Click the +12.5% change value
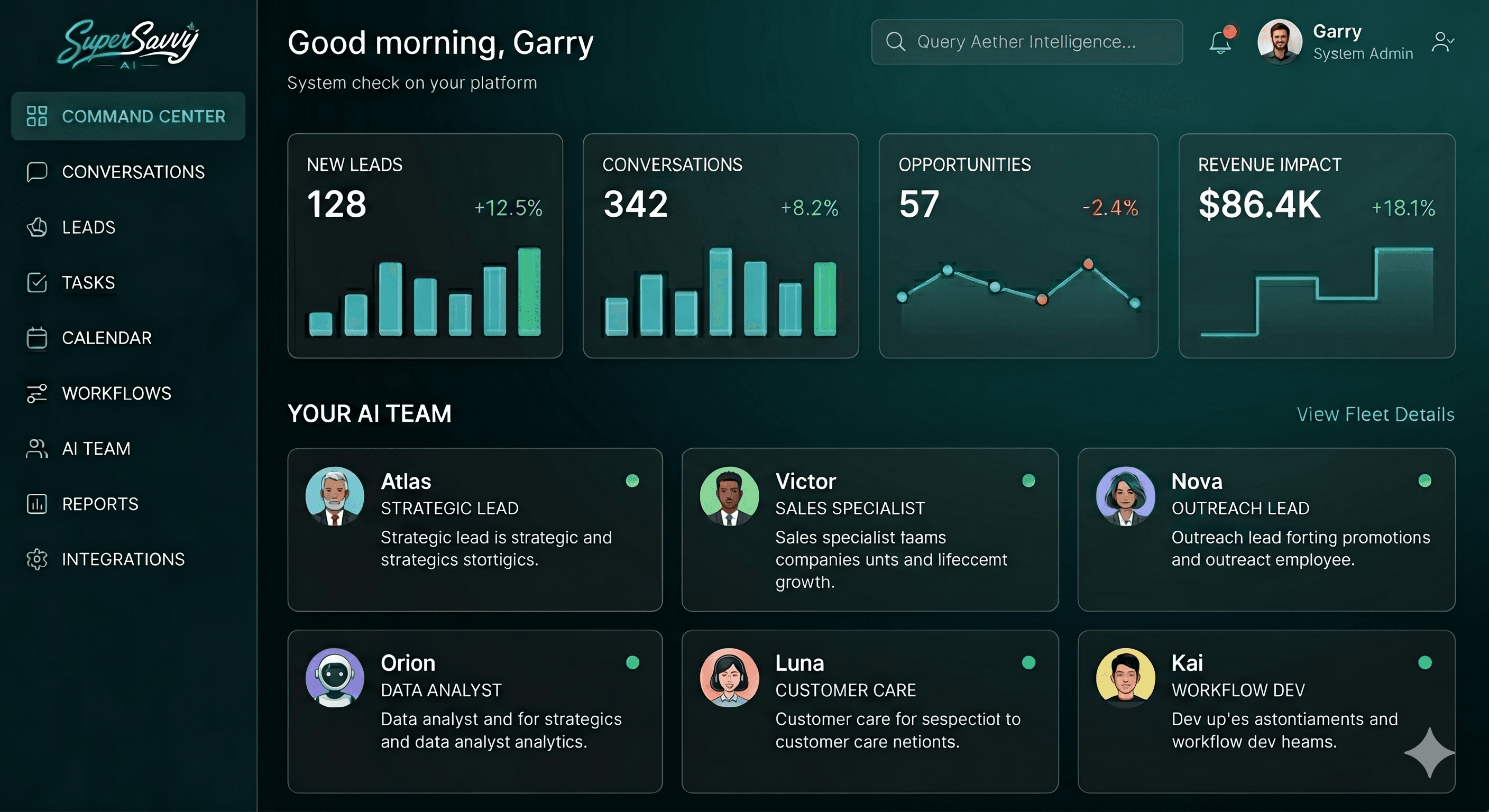The height and width of the screenshot is (812, 1489). pos(508,207)
